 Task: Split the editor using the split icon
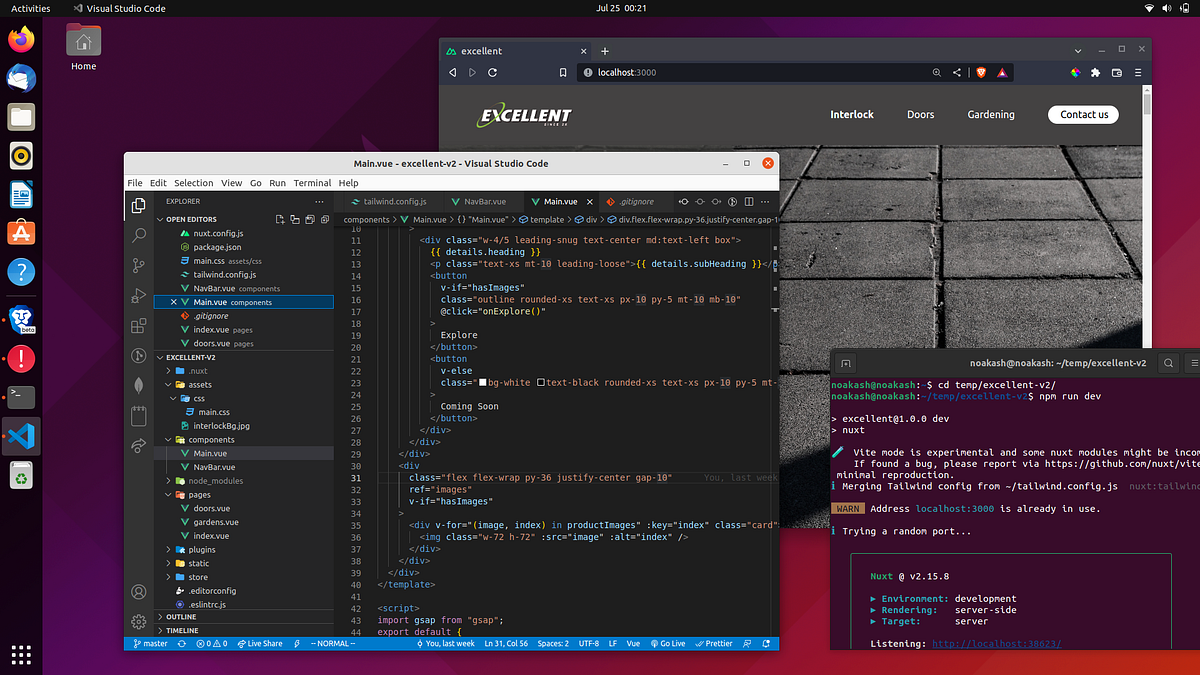749,201
